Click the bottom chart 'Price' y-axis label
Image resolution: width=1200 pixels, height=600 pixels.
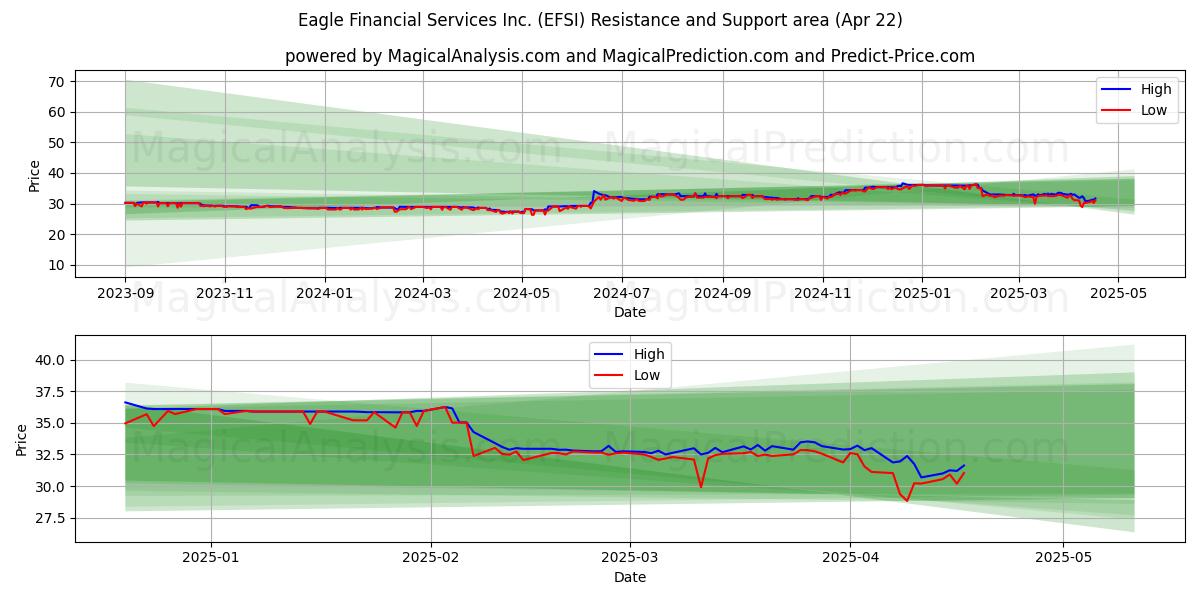(x=22, y=439)
